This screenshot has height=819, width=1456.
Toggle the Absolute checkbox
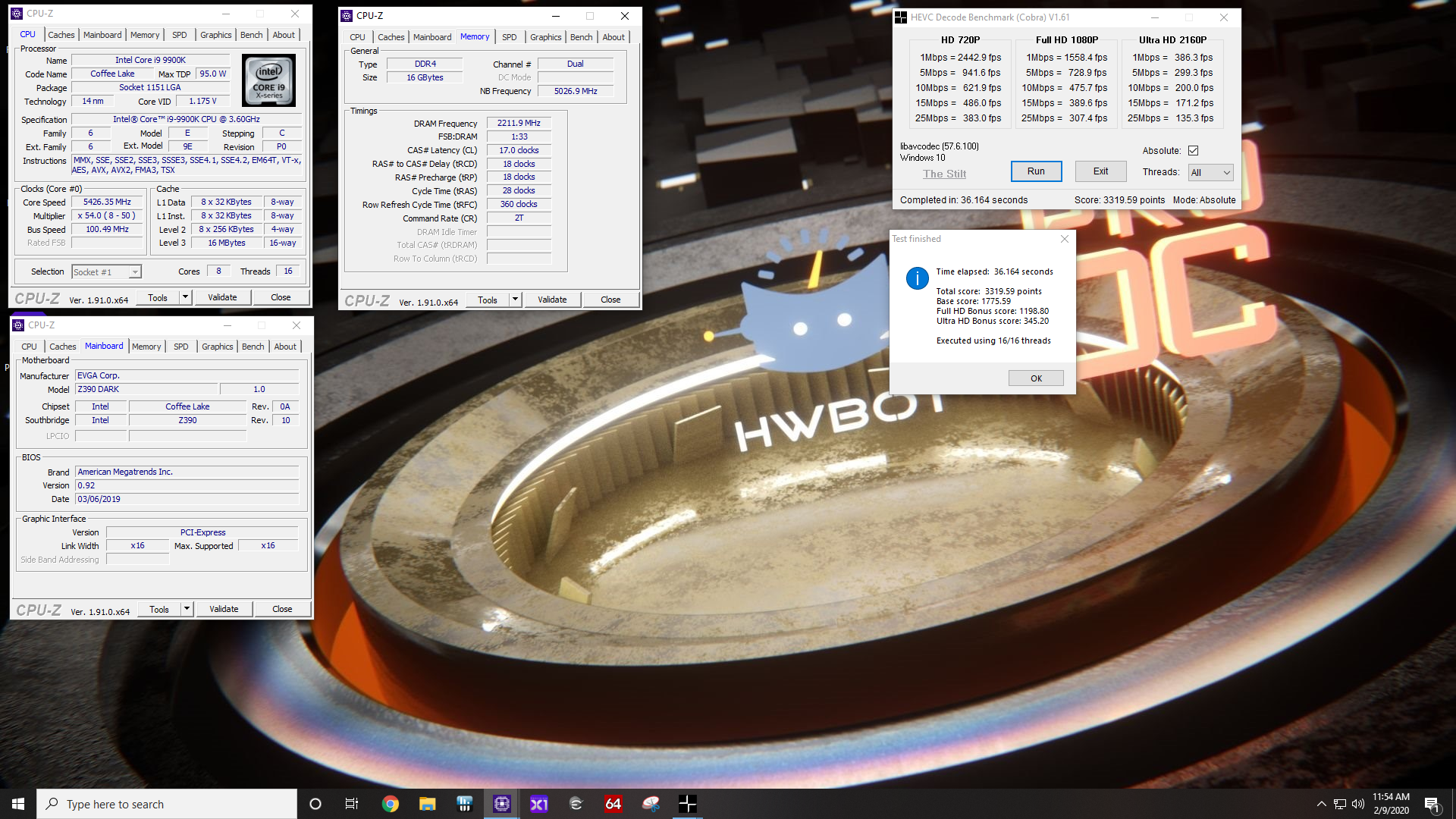[x=1193, y=150]
